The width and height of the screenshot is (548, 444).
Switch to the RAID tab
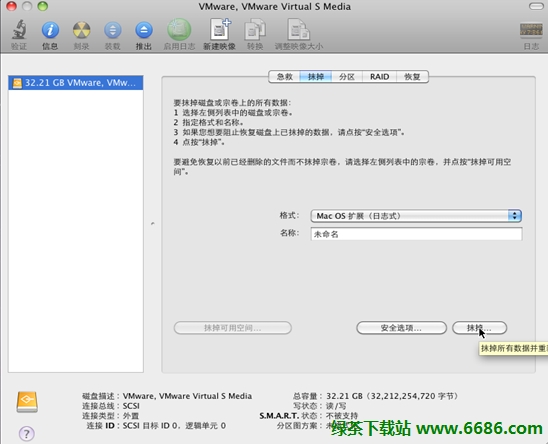point(380,77)
